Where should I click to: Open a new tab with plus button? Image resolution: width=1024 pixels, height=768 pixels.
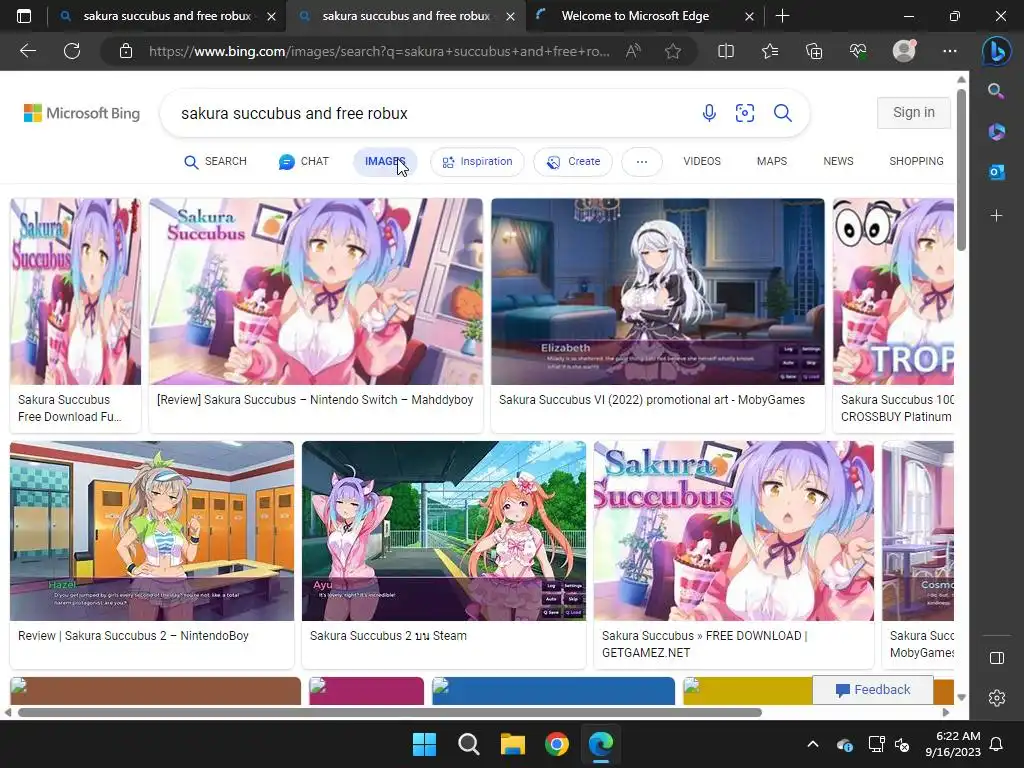click(782, 16)
